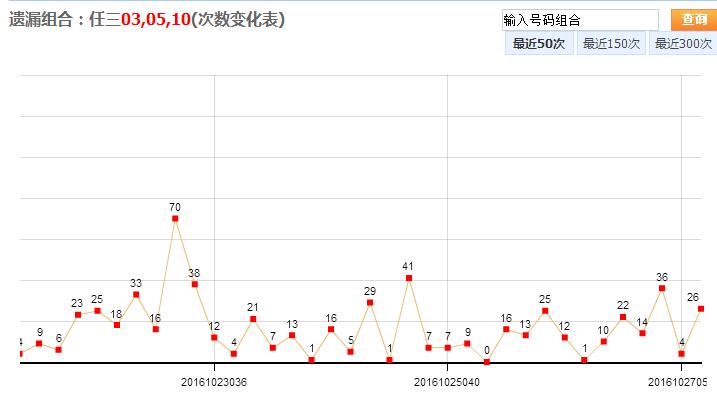Select the data point labeled 14
This screenshot has height=397, width=717.
642,333
